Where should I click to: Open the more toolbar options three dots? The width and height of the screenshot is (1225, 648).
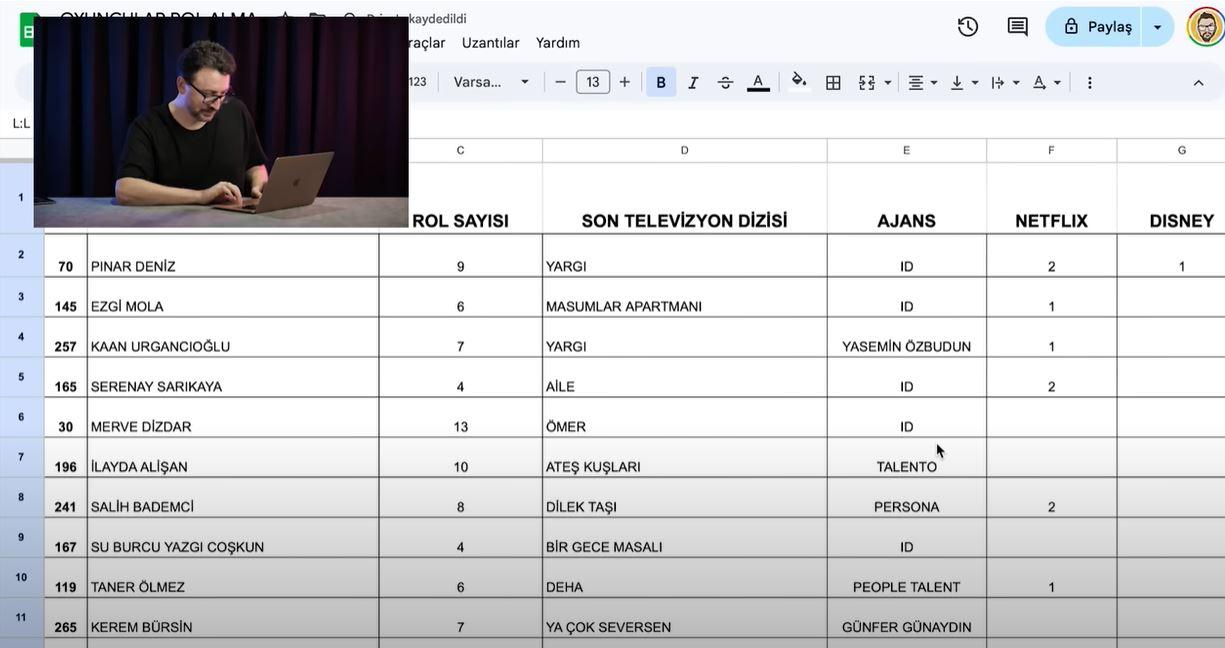[x=1090, y=82]
